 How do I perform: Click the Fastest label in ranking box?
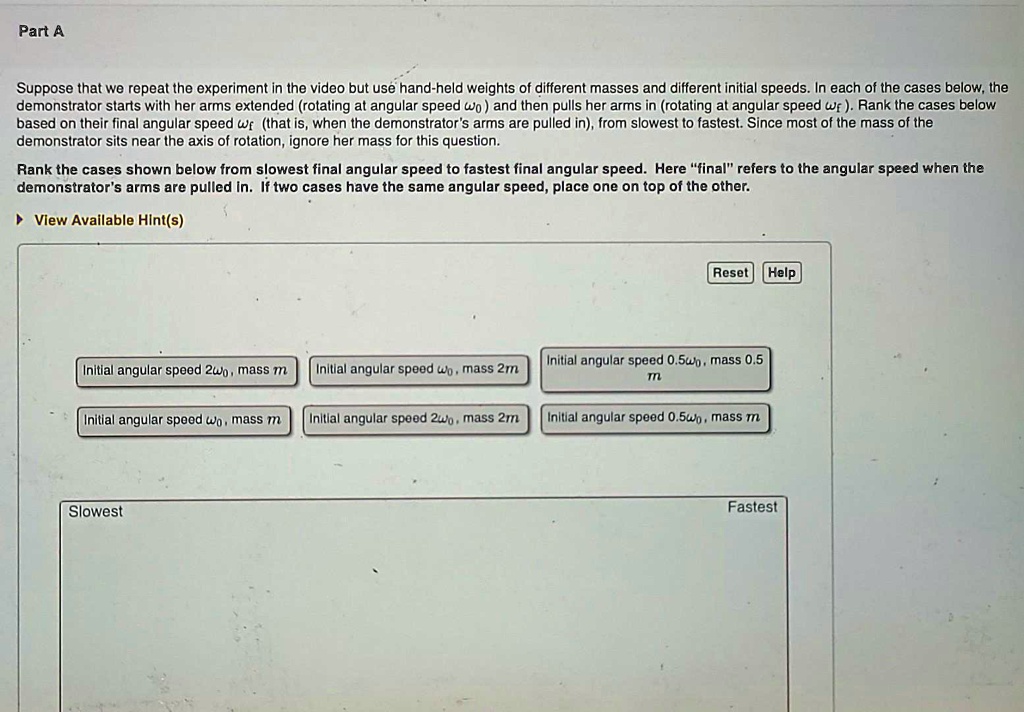pos(752,507)
